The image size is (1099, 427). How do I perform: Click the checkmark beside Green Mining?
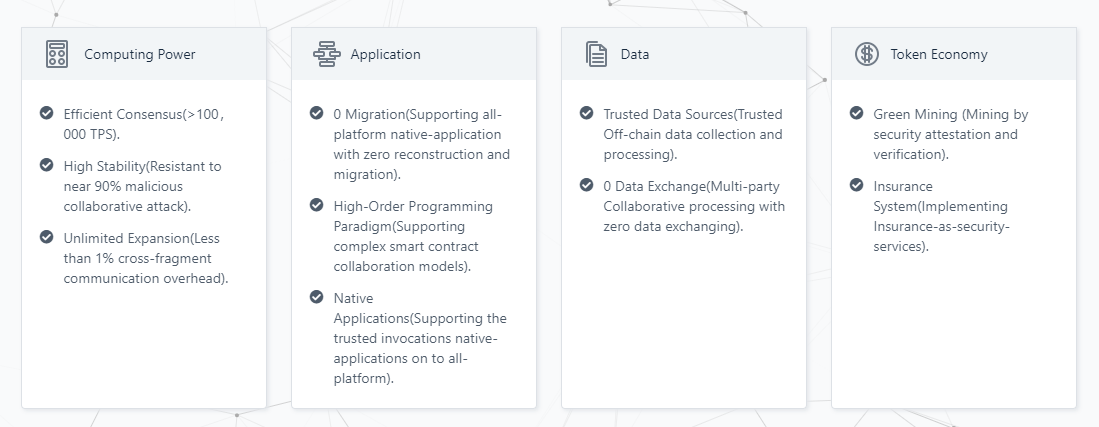coord(857,113)
